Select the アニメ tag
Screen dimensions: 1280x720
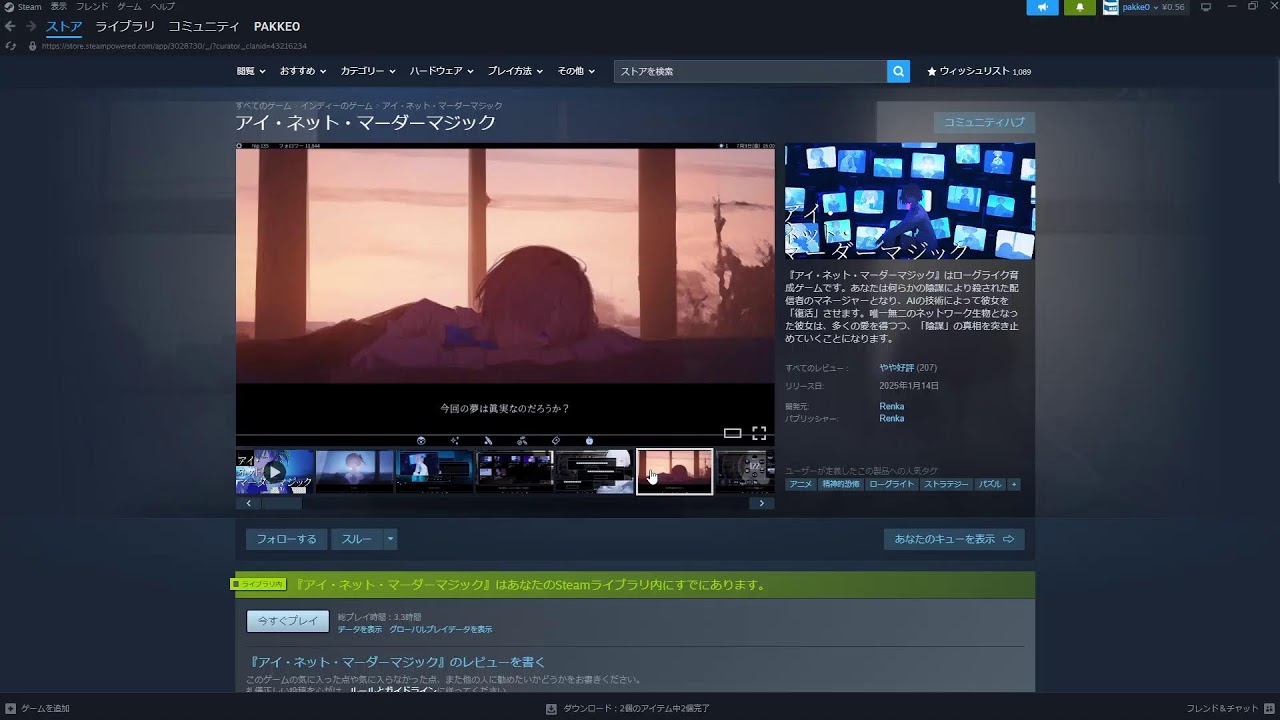click(801, 484)
